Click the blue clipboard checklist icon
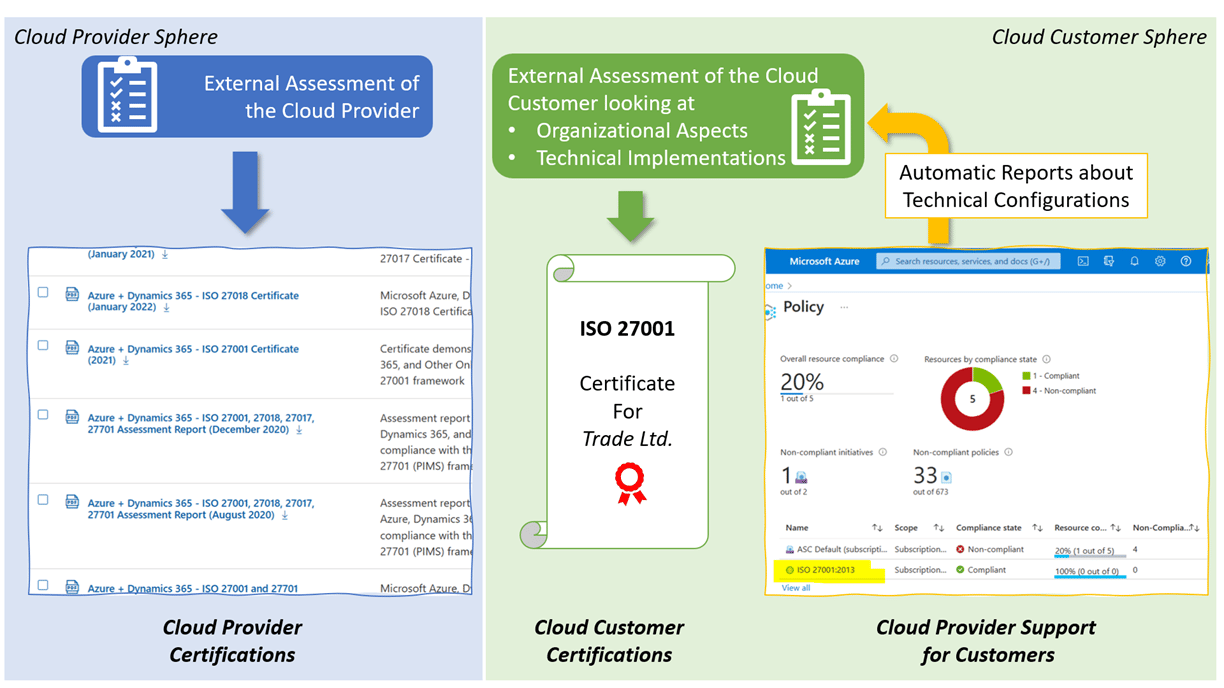1224x688 pixels. [127, 95]
